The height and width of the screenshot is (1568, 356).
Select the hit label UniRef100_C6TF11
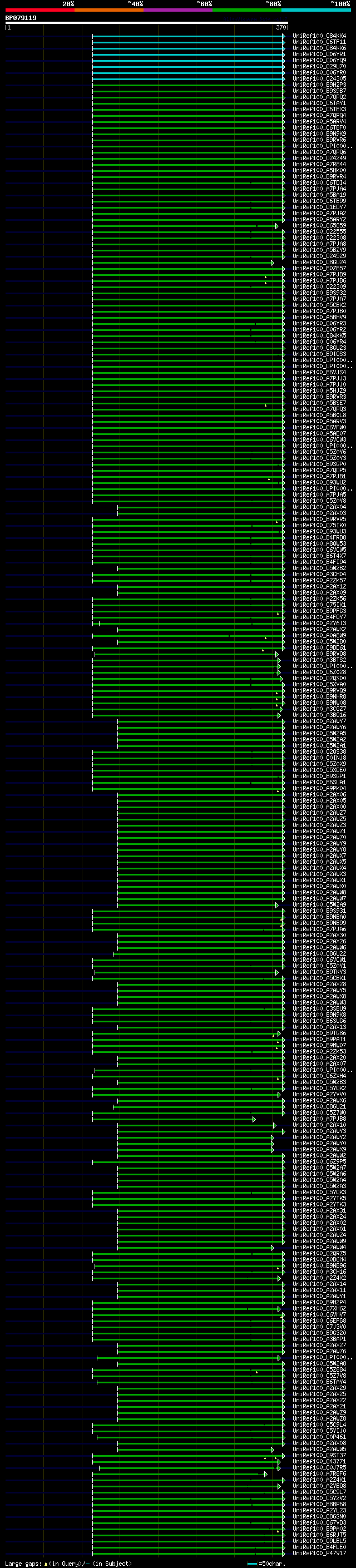coord(319,42)
